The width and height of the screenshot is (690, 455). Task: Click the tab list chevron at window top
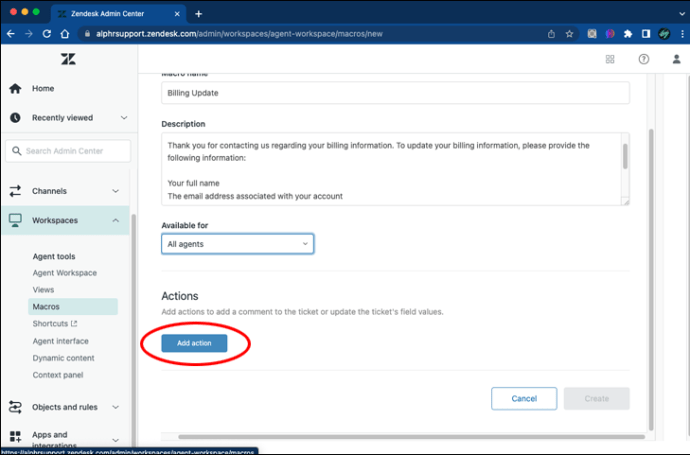click(x=682, y=14)
